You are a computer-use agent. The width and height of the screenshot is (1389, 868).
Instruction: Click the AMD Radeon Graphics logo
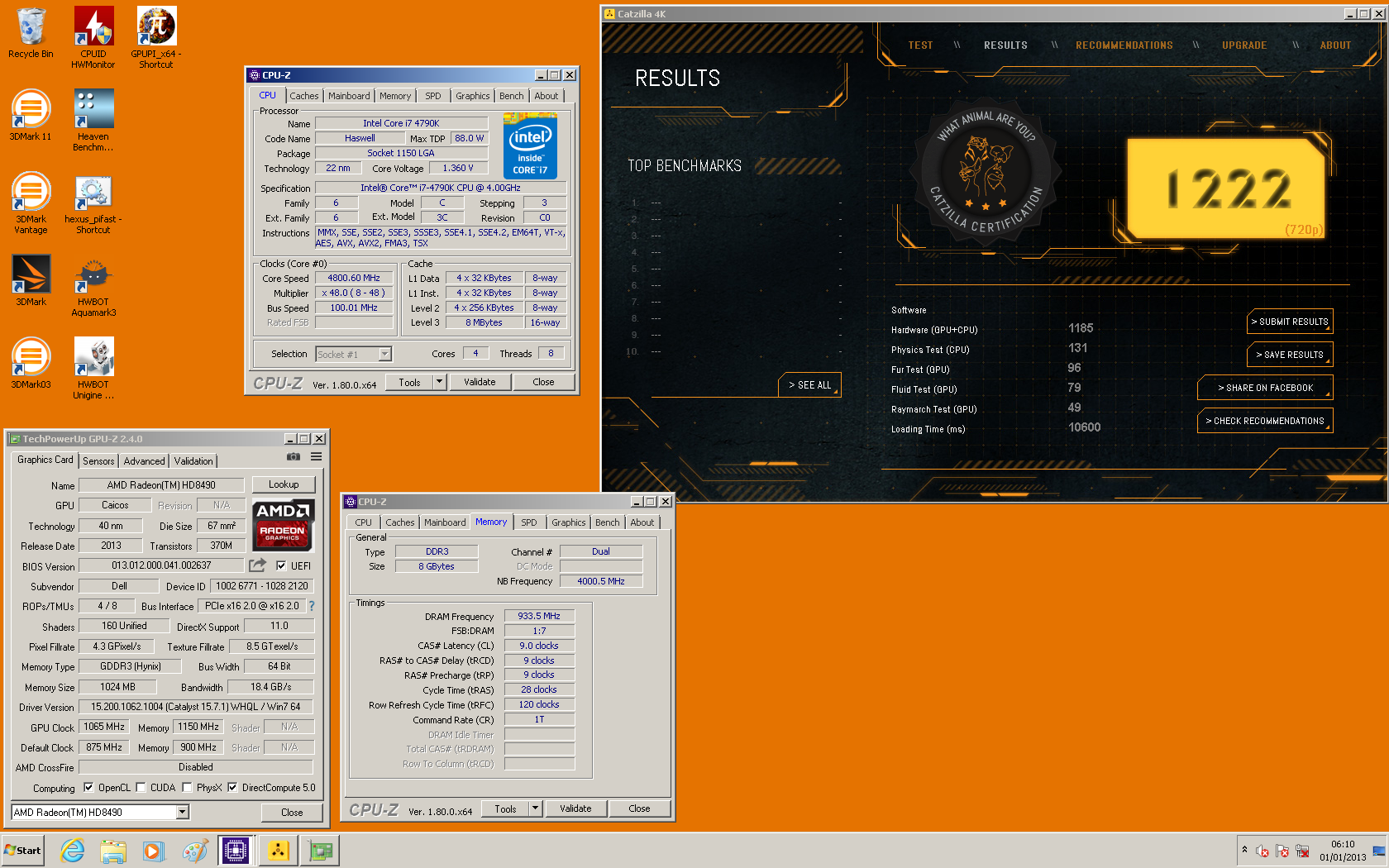coord(283,525)
